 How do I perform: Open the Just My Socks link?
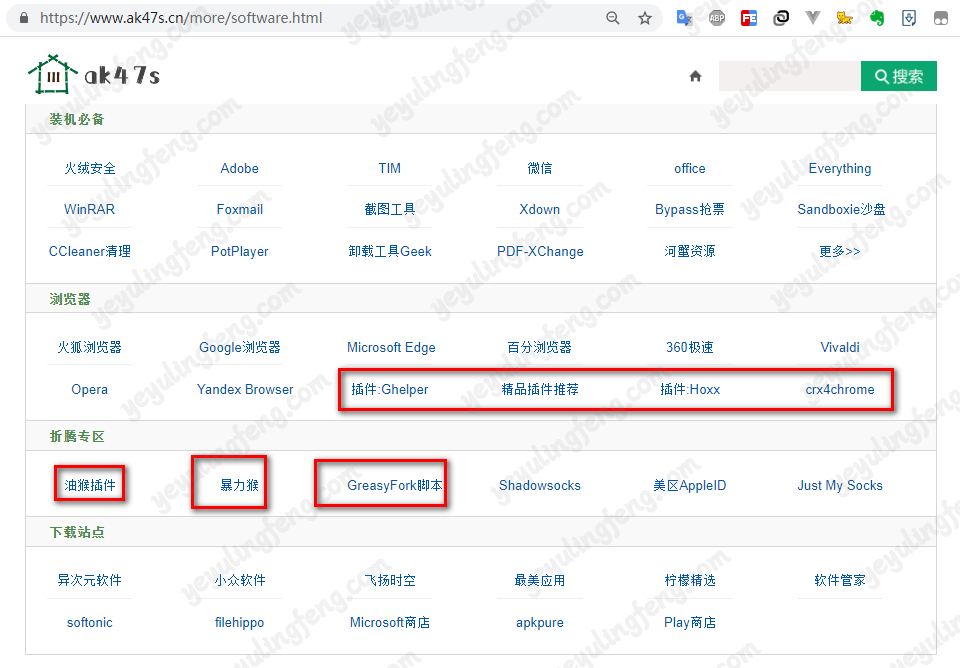tap(839, 485)
